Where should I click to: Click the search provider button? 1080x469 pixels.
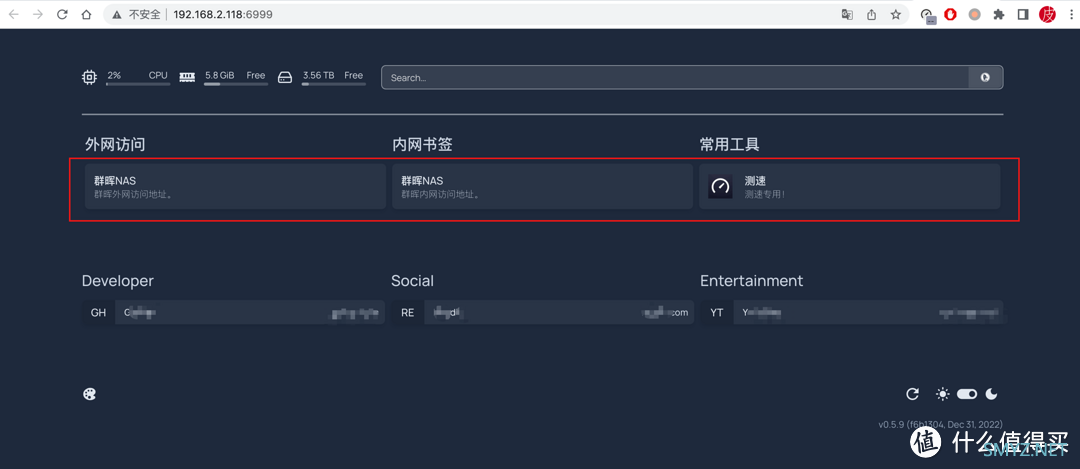(986, 78)
